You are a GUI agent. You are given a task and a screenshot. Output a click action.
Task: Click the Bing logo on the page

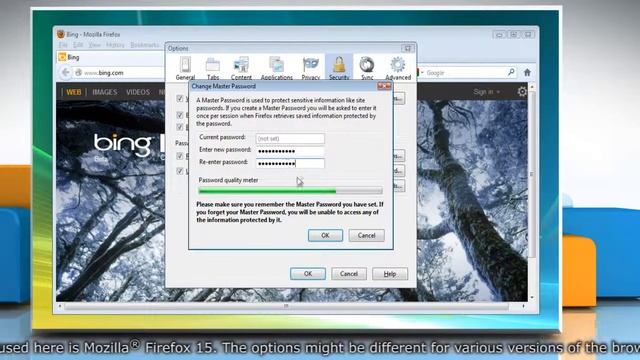[122, 144]
